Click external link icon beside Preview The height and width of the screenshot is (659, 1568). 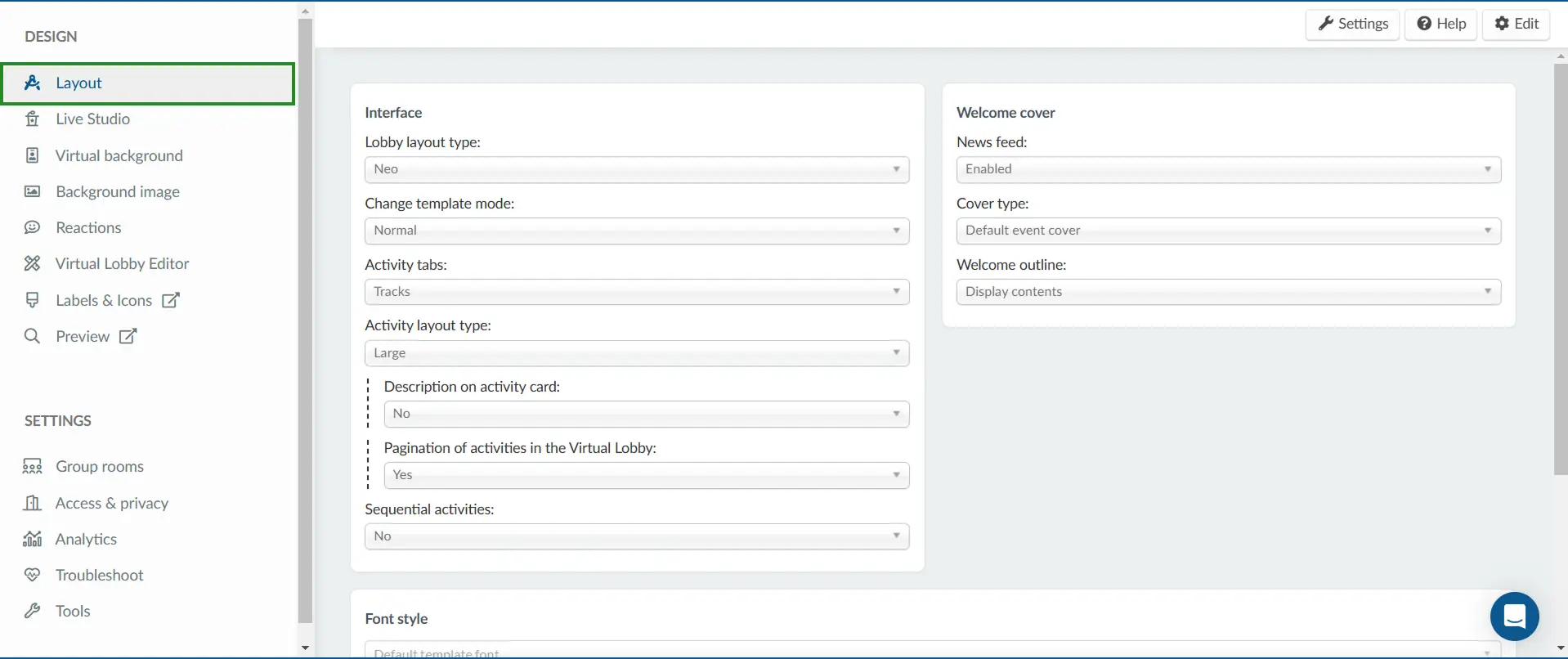(x=128, y=336)
